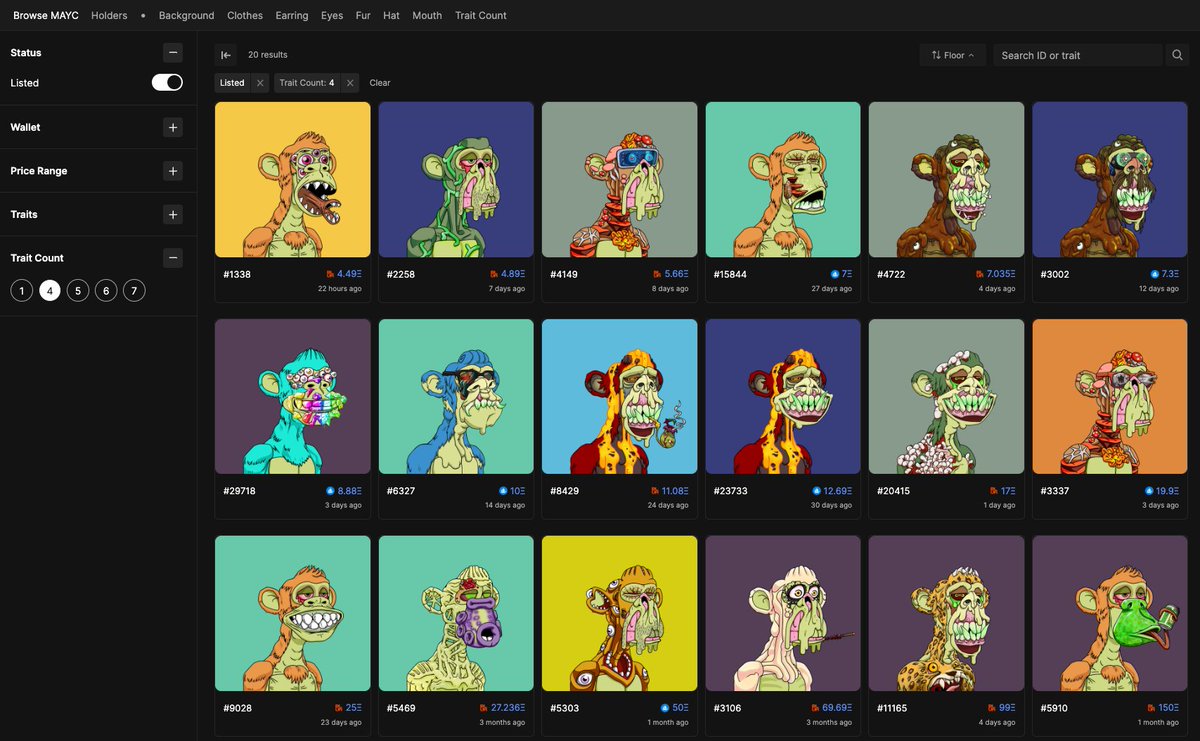The image size is (1200, 741).
Task: Select trait count 5
Action: (x=77, y=291)
